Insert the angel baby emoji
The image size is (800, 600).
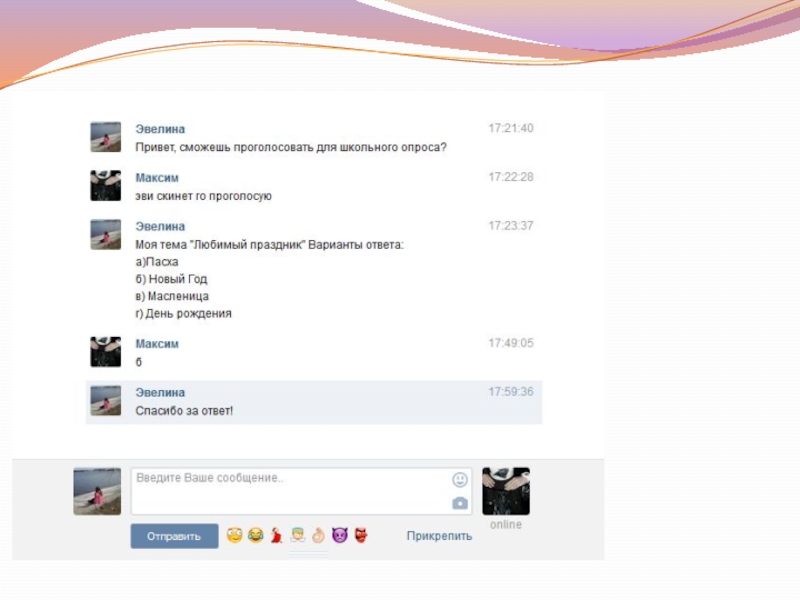click(297, 535)
